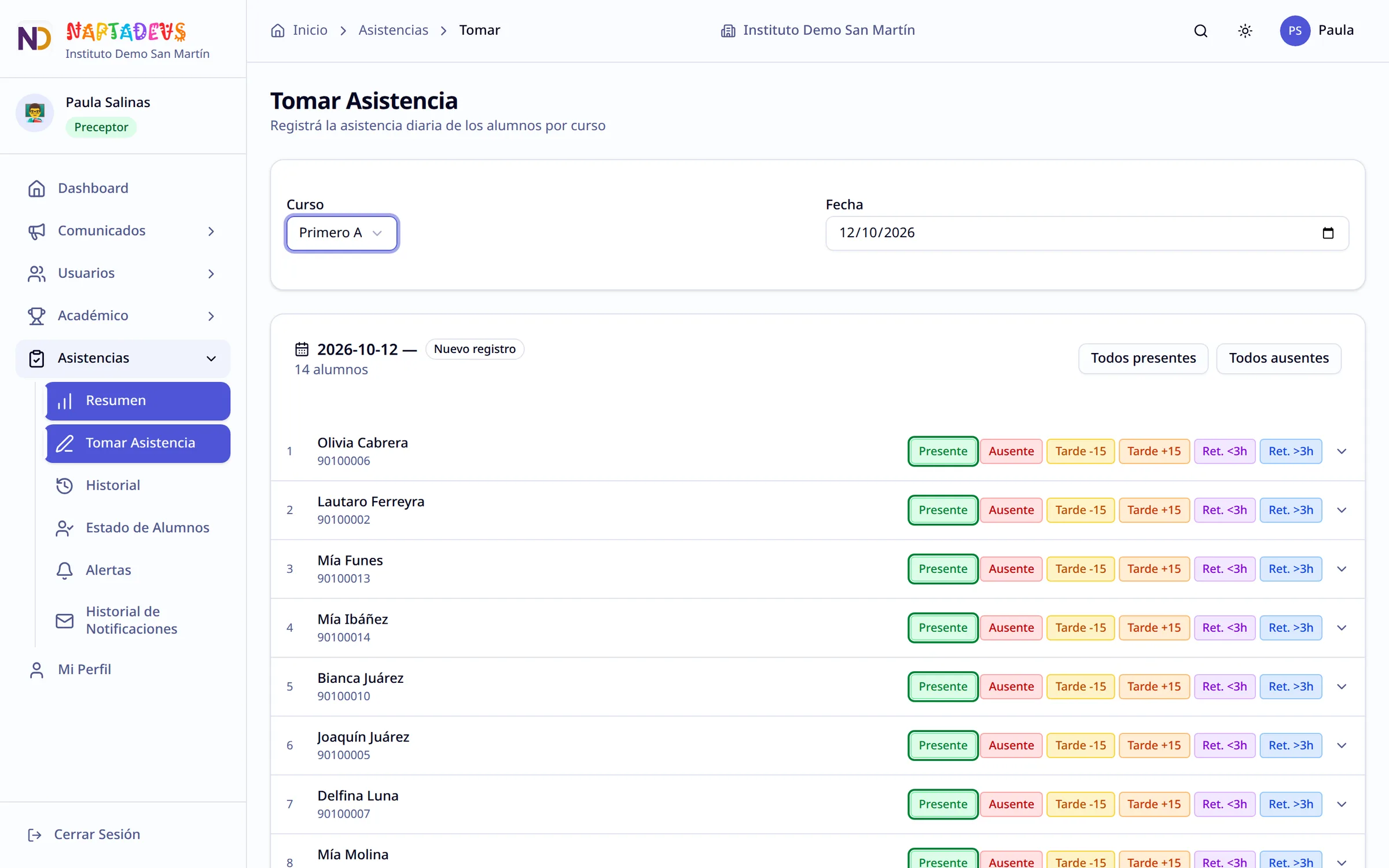1389x868 pixels.
Task: Go to Inicio breadcrumb link
Action: (x=310, y=30)
